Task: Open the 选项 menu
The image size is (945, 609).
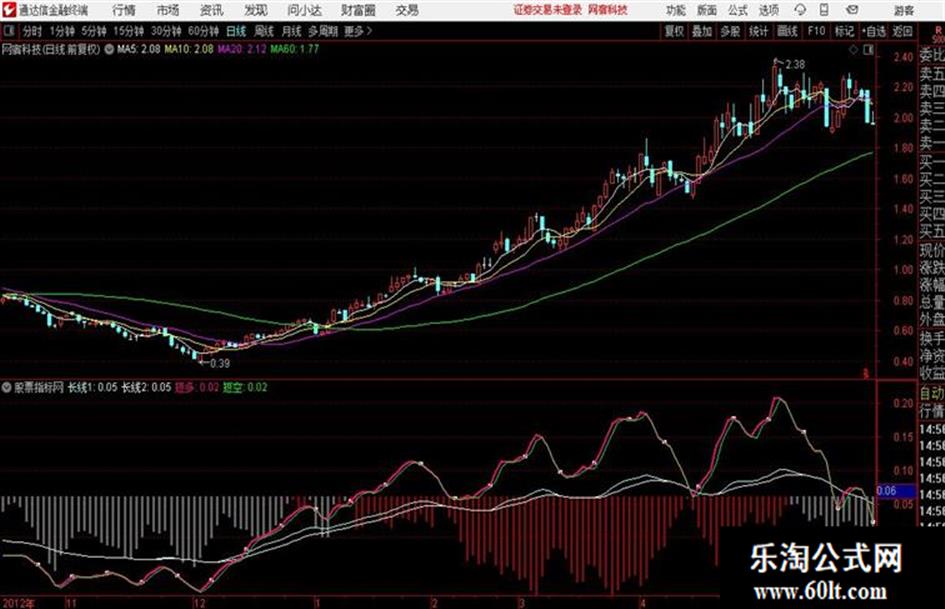Action: coord(768,10)
